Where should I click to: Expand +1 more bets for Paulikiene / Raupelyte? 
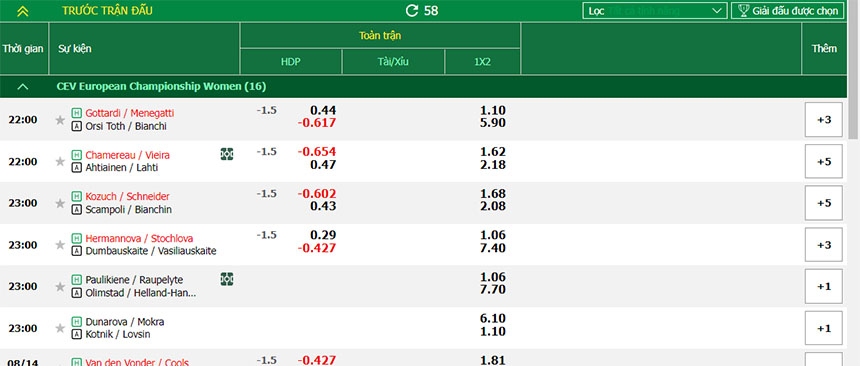[824, 286]
